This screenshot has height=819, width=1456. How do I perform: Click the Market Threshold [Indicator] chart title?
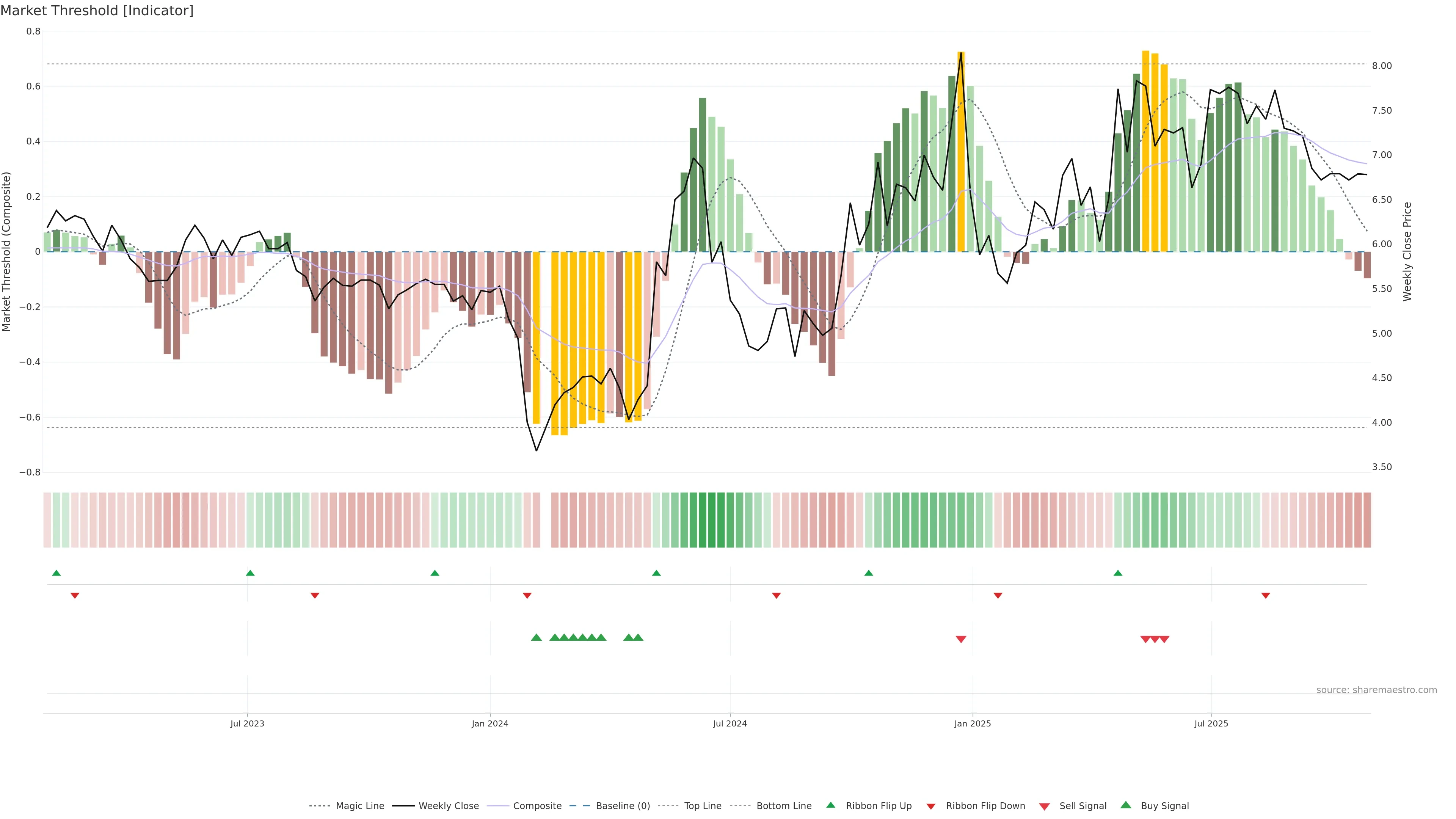click(x=97, y=11)
